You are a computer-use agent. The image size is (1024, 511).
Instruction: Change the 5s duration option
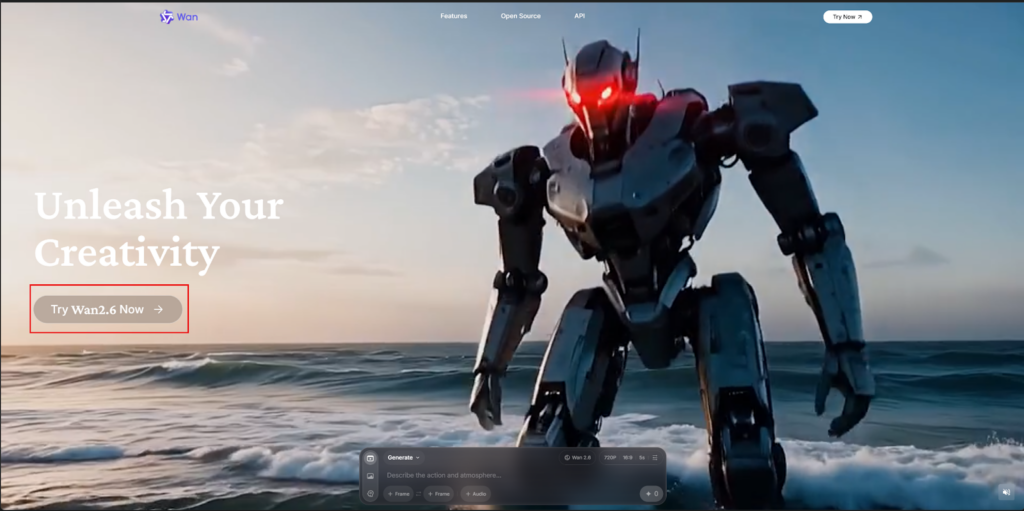tap(642, 458)
